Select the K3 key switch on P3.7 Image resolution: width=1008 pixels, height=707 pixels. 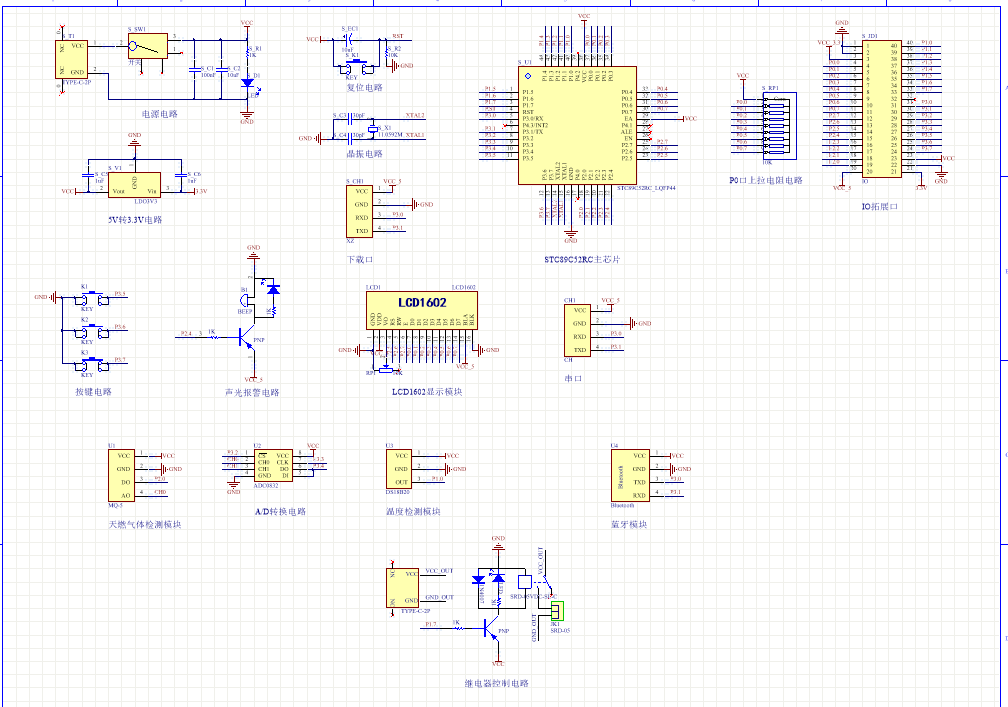[93, 364]
